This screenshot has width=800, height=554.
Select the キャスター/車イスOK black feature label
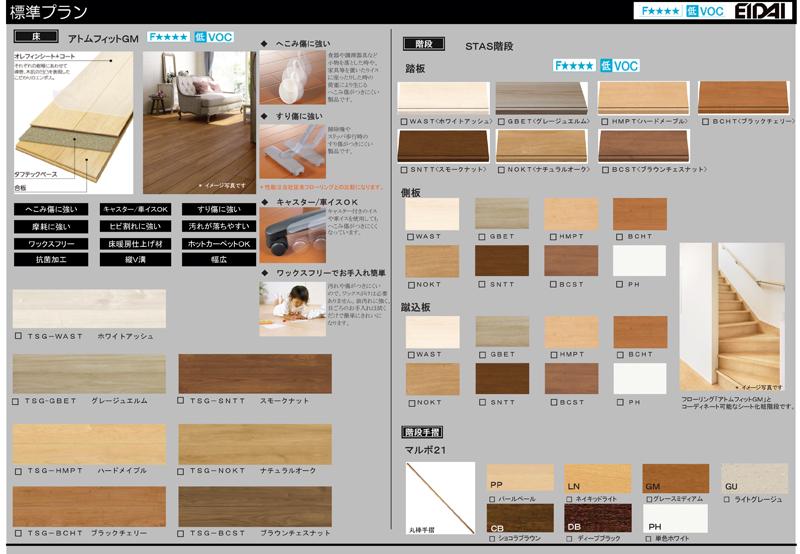(x=135, y=209)
